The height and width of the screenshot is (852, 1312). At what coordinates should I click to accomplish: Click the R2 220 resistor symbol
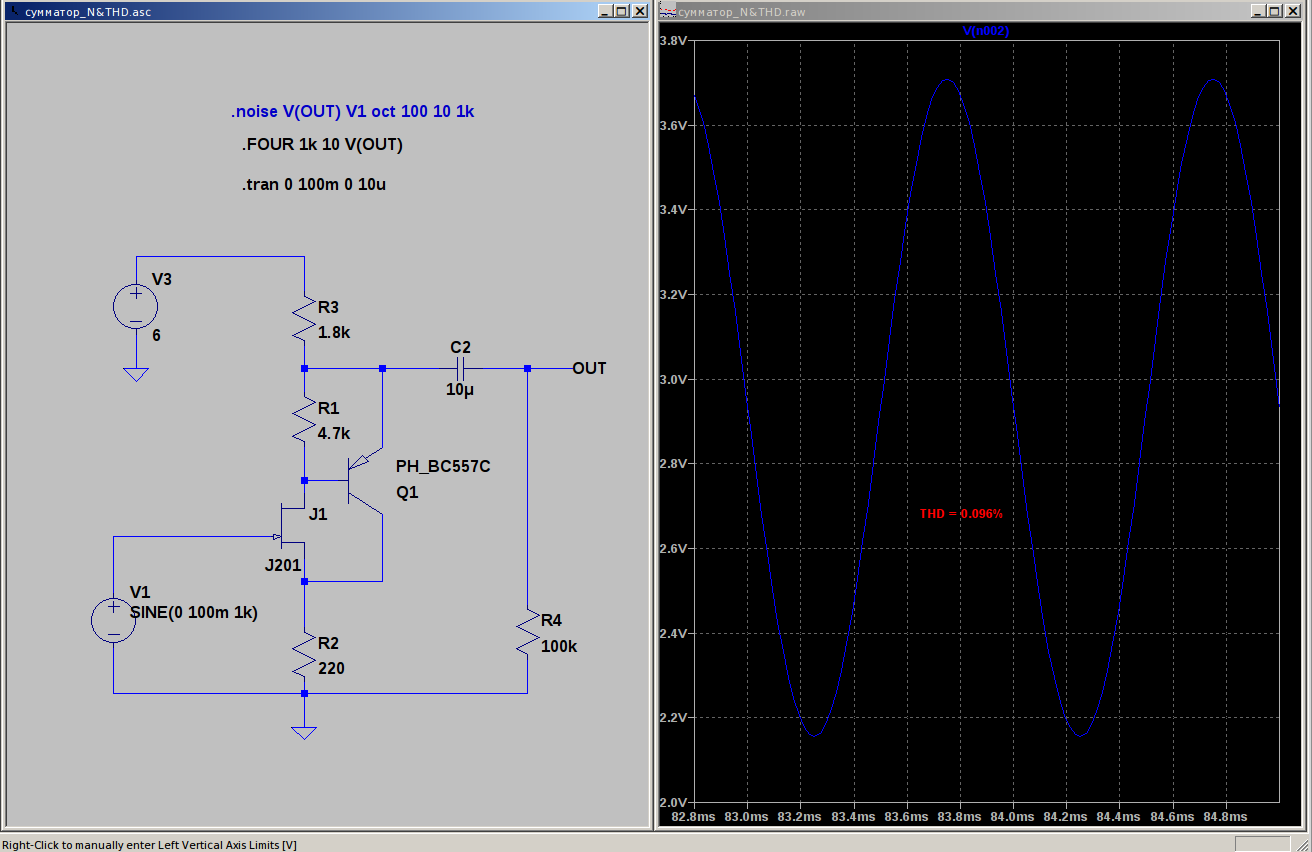tap(304, 656)
